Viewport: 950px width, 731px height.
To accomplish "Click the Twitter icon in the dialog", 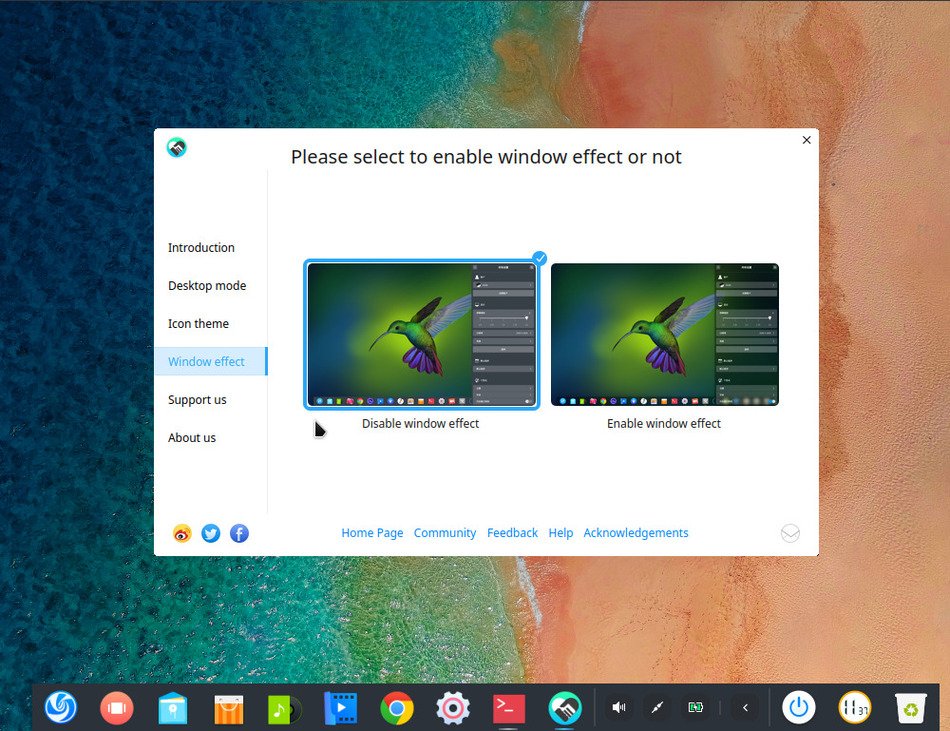I will (x=210, y=533).
